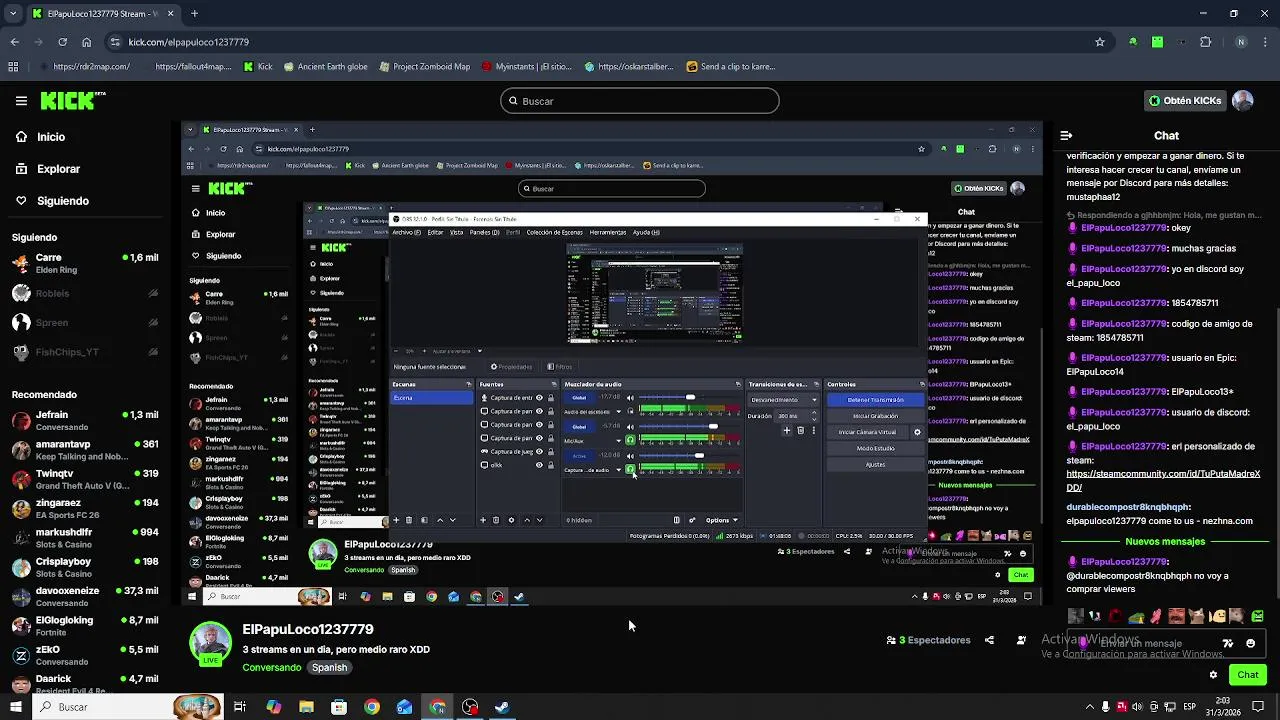Viewport: 1280px width, 720px height.
Task: Open OBS Studio from the taskbar
Action: click(x=470, y=707)
